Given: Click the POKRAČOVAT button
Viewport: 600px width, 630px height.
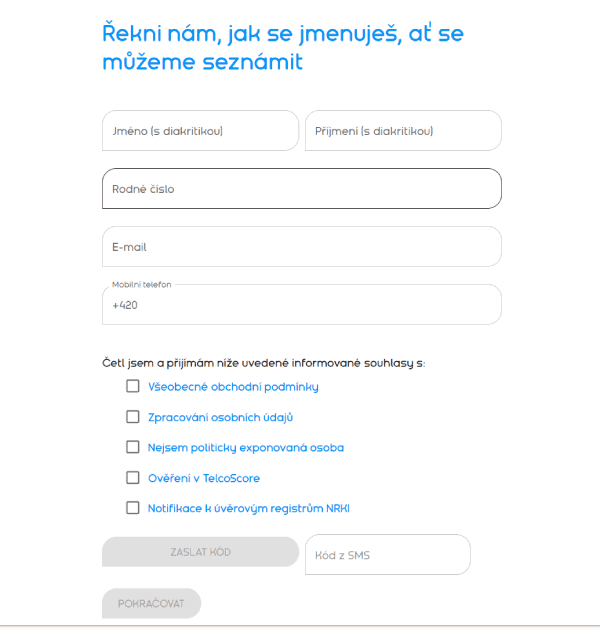Looking at the screenshot, I should click(152, 603).
